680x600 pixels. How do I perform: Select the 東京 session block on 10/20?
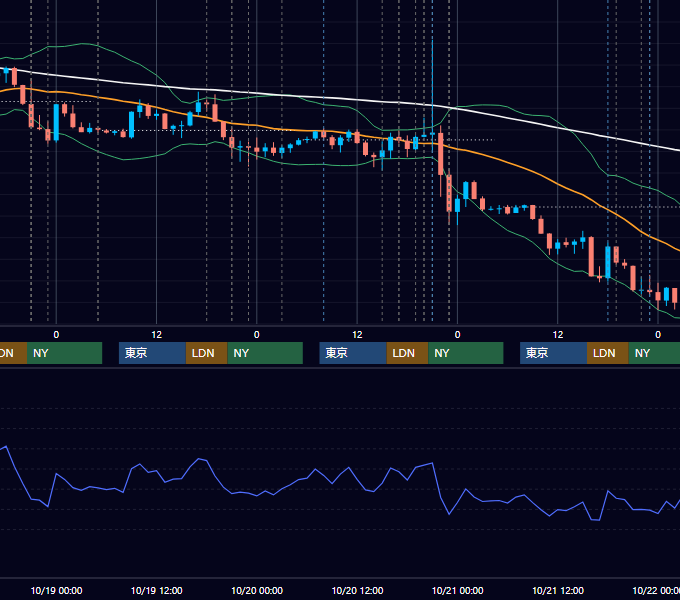[353, 353]
